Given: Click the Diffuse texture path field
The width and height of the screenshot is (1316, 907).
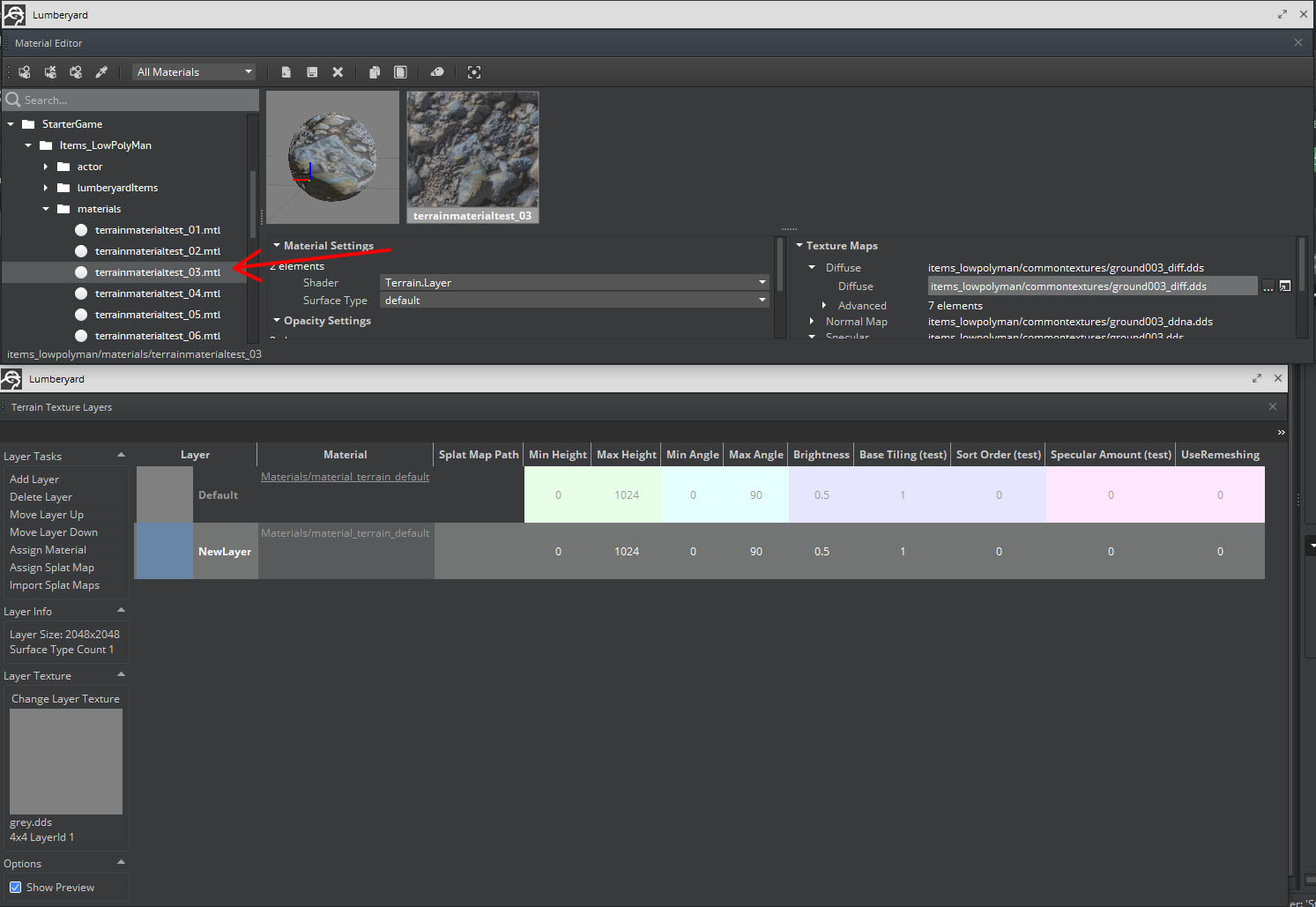Looking at the screenshot, I should coord(1092,286).
